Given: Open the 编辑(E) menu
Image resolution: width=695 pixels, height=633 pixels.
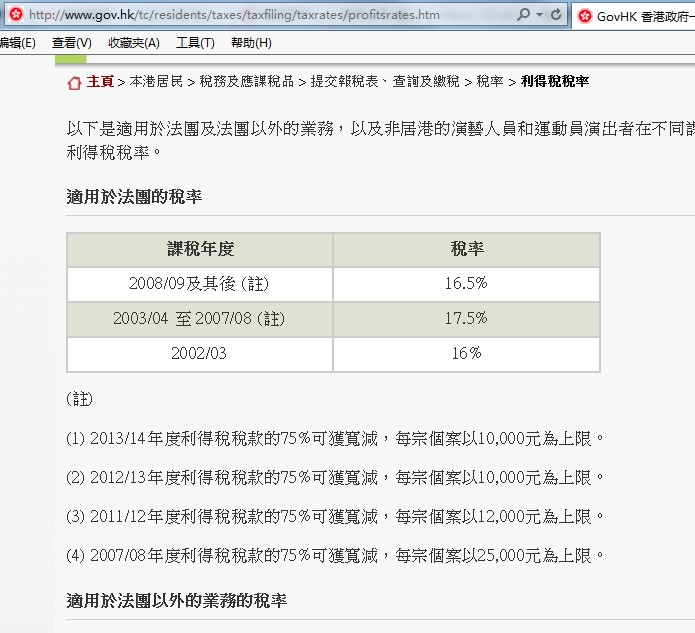Looking at the screenshot, I should 16,43.
